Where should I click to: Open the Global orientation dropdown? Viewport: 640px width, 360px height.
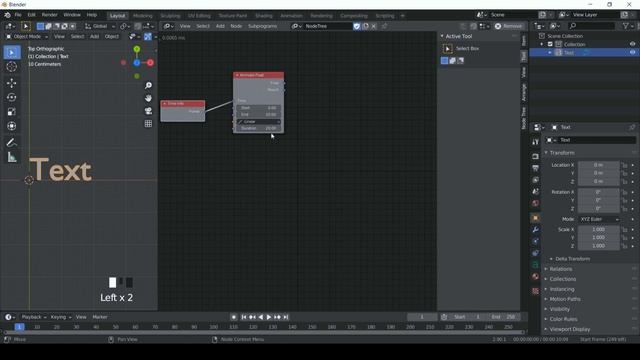coord(100,26)
